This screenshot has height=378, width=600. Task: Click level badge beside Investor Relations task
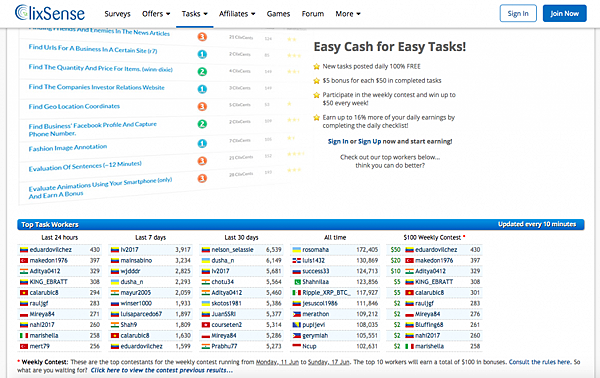(202, 89)
